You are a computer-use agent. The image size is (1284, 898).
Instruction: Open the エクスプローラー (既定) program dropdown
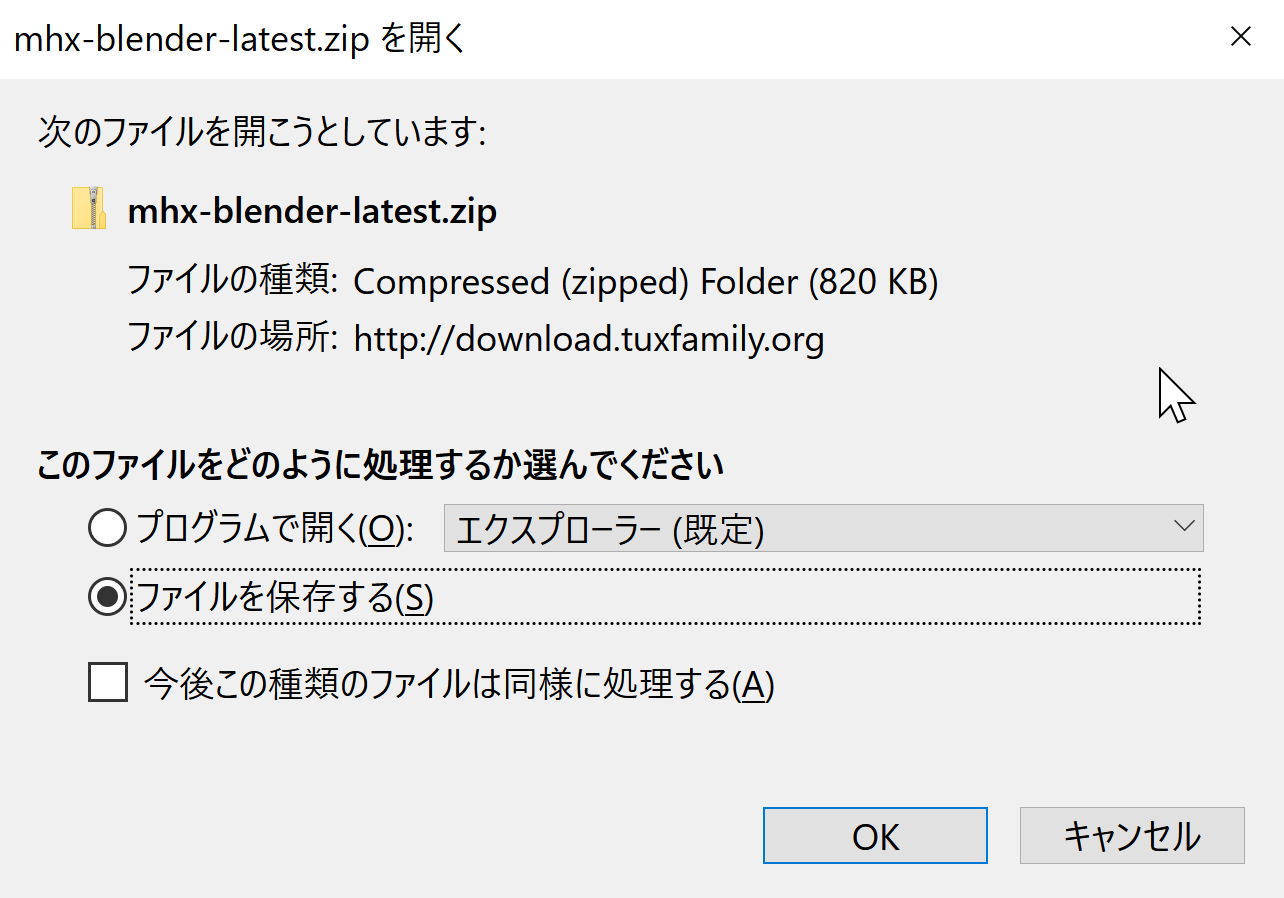[823, 528]
